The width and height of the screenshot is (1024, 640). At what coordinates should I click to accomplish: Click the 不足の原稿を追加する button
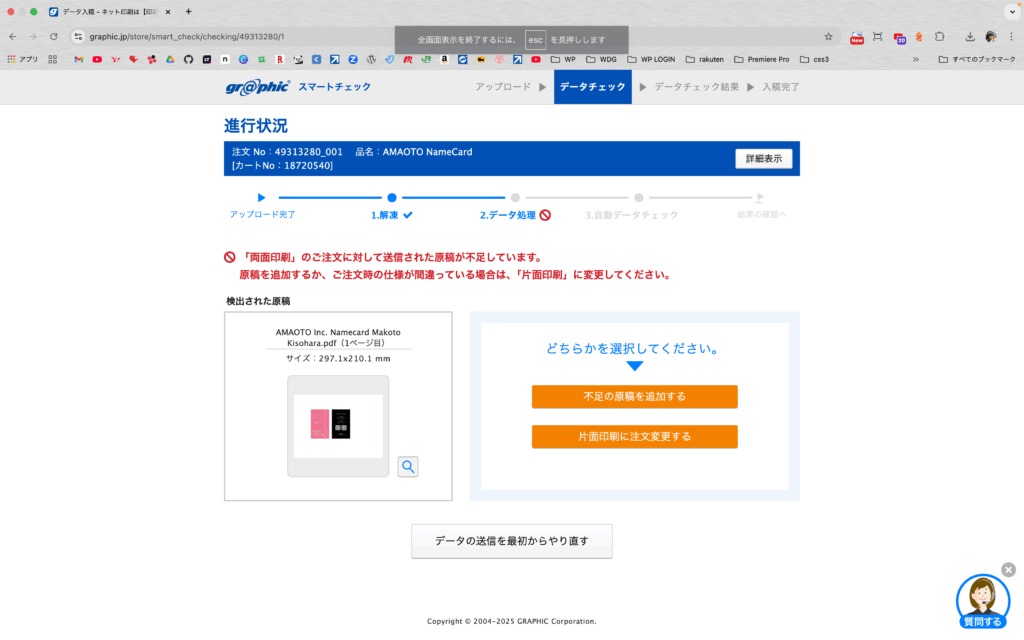pos(634,397)
